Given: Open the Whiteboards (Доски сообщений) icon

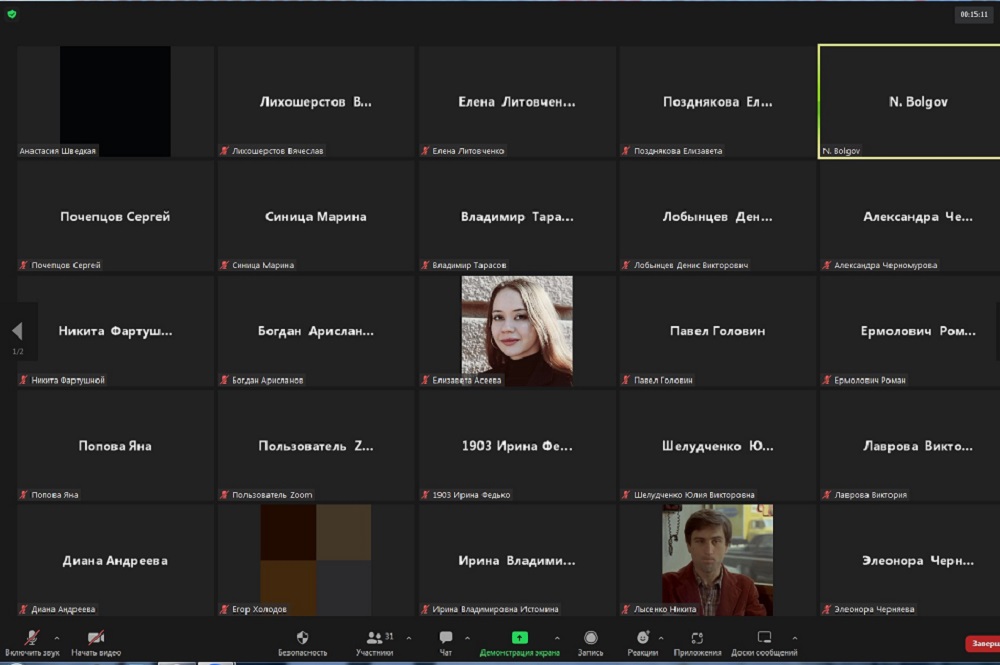Looking at the screenshot, I should point(764,638).
